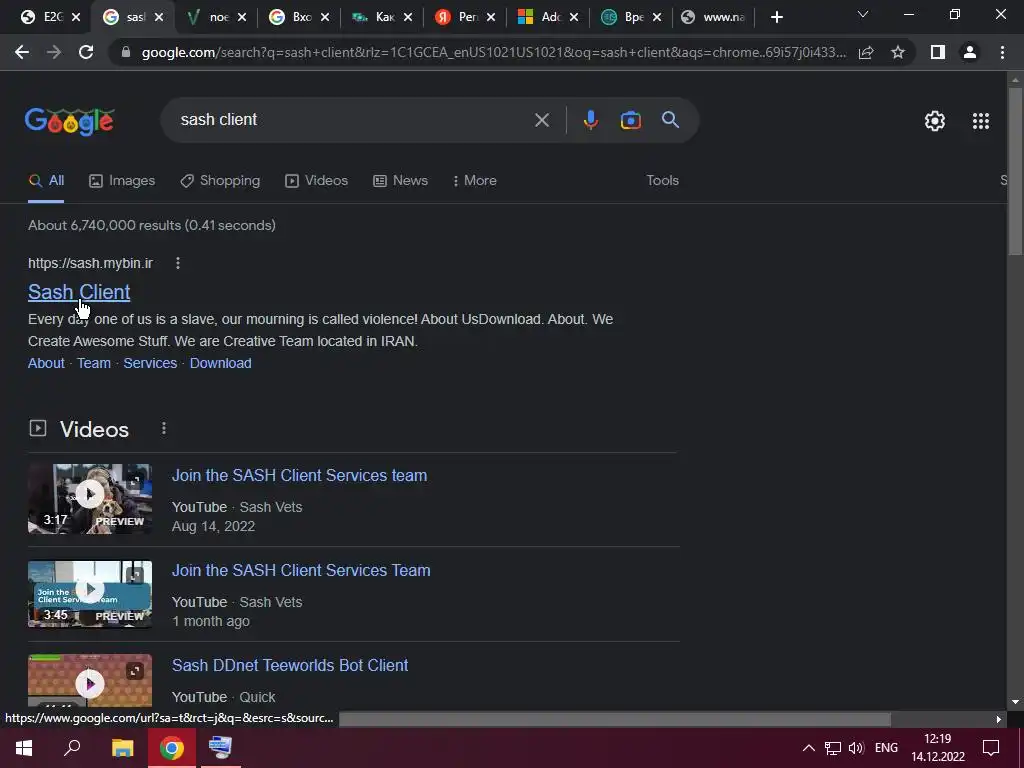
Task: Click the horizontal page scrollbar
Action: click(615, 719)
